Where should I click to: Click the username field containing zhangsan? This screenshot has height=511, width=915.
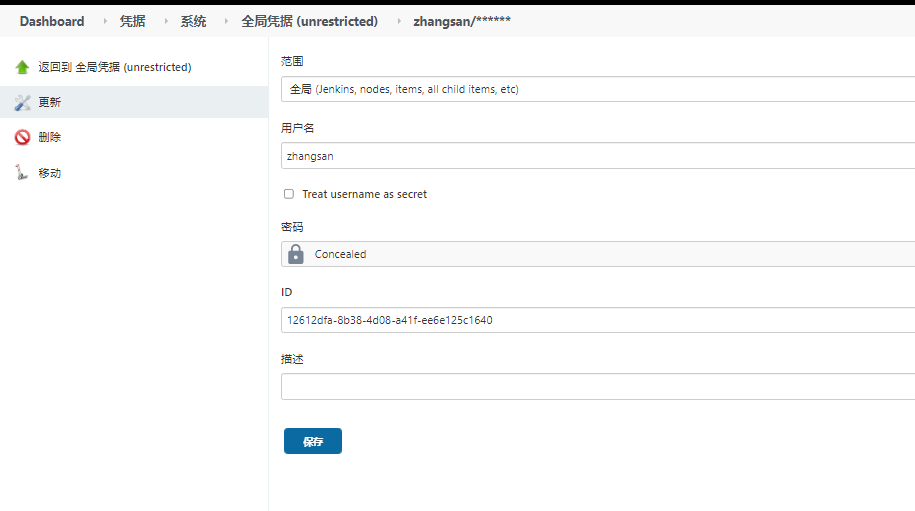click(597, 156)
